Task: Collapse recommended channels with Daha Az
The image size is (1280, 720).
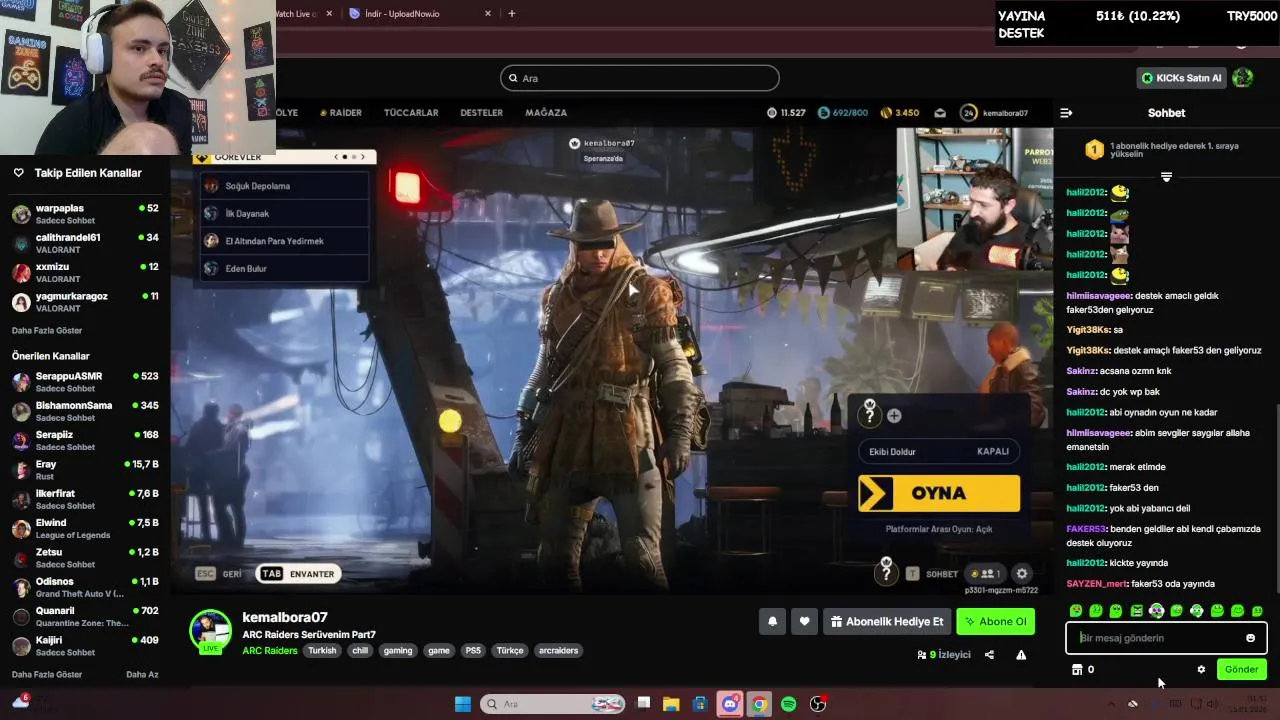Action: (x=142, y=675)
